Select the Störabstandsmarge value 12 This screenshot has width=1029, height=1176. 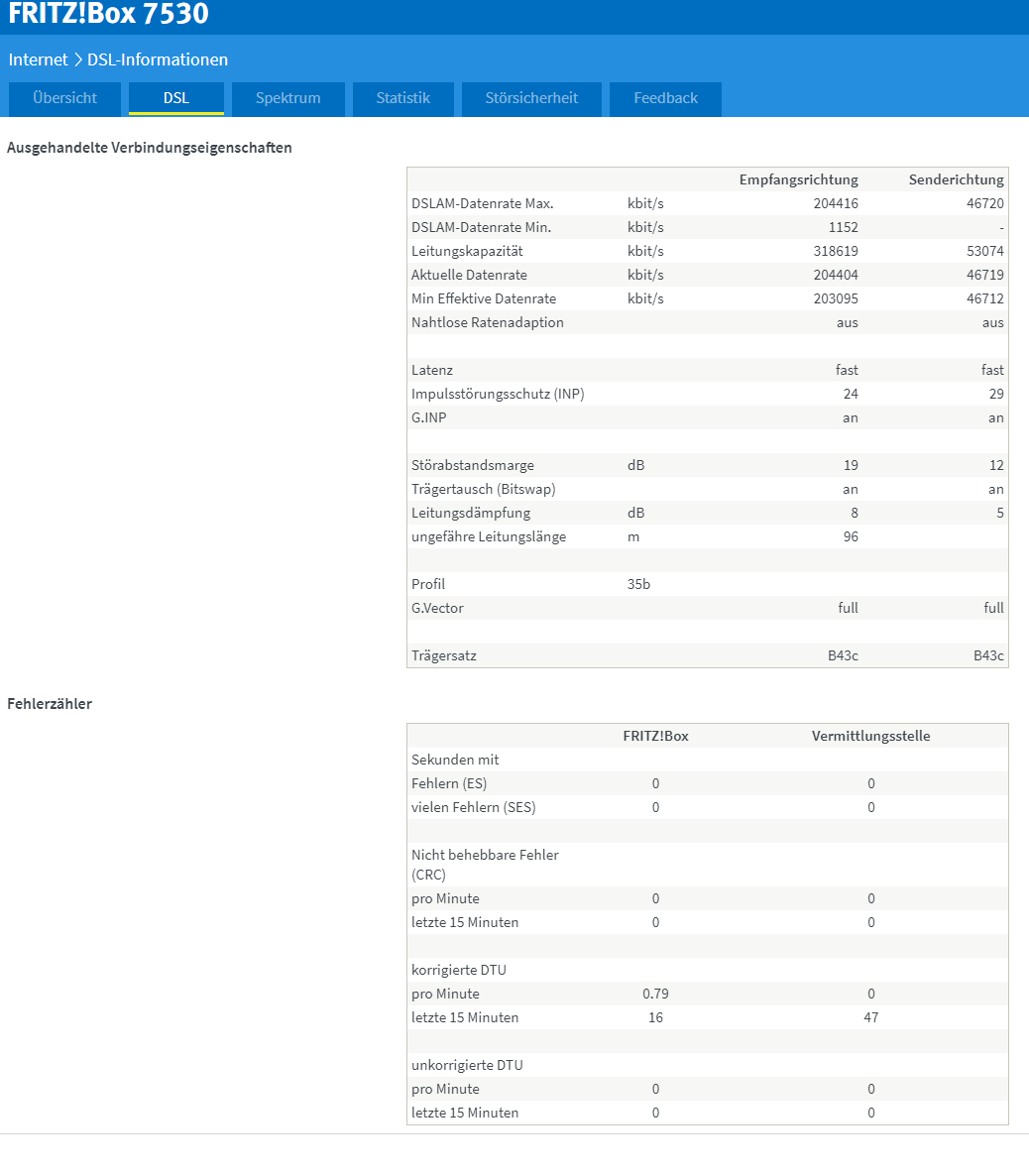click(x=996, y=466)
